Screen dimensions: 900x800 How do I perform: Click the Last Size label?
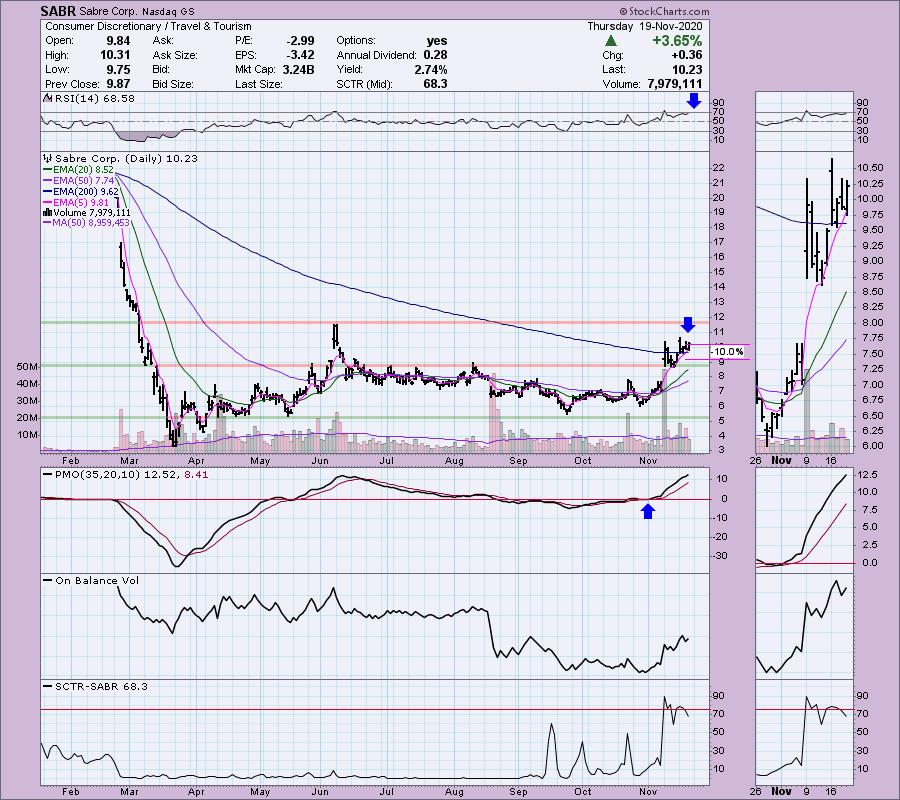click(259, 84)
